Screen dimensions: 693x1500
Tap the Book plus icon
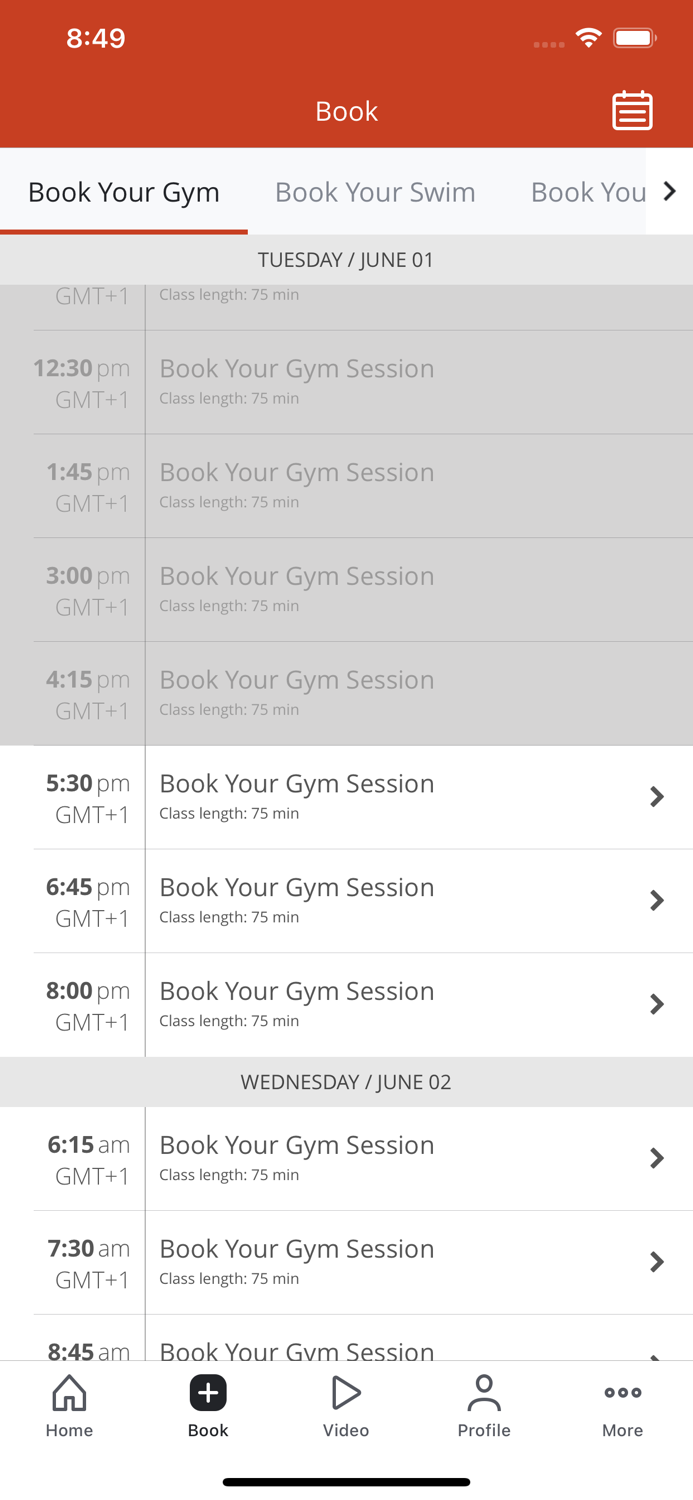click(207, 1391)
